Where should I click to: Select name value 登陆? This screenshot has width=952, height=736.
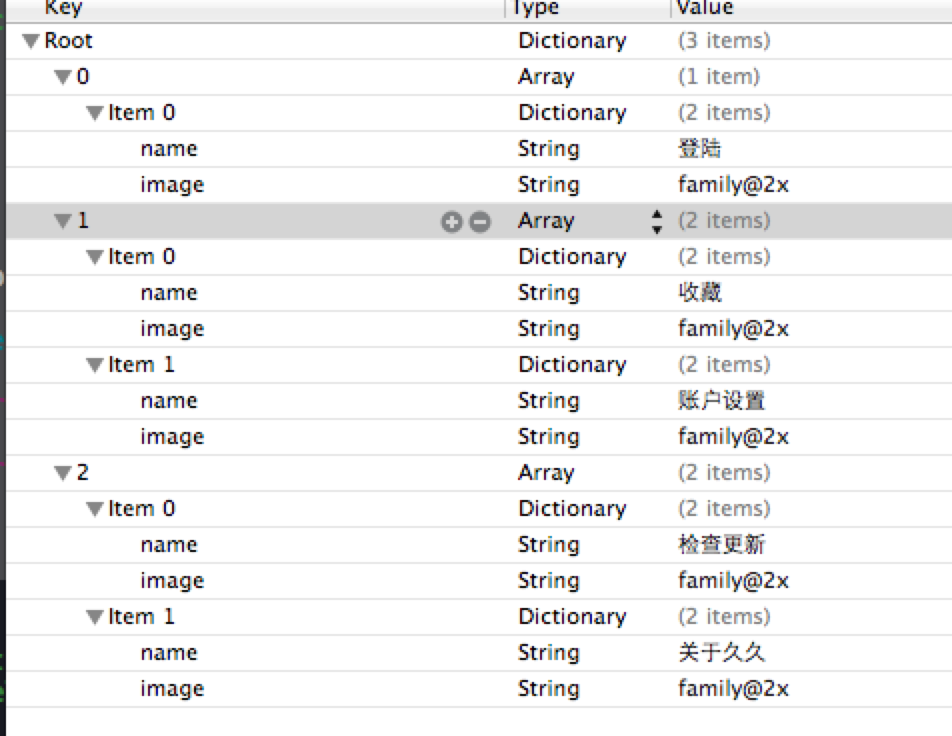(699, 149)
